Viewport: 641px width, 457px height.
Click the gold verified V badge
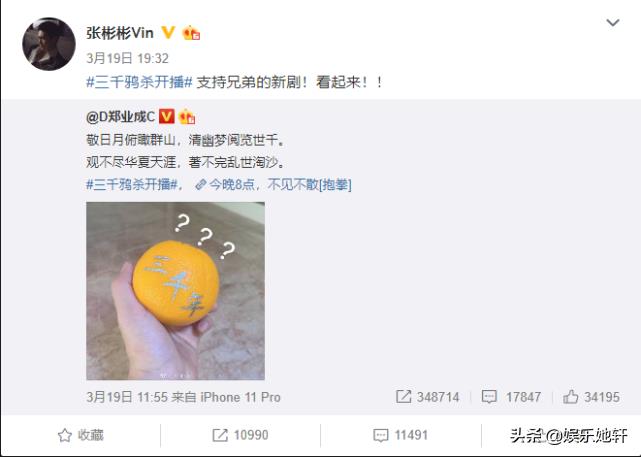click(x=168, y=32)
